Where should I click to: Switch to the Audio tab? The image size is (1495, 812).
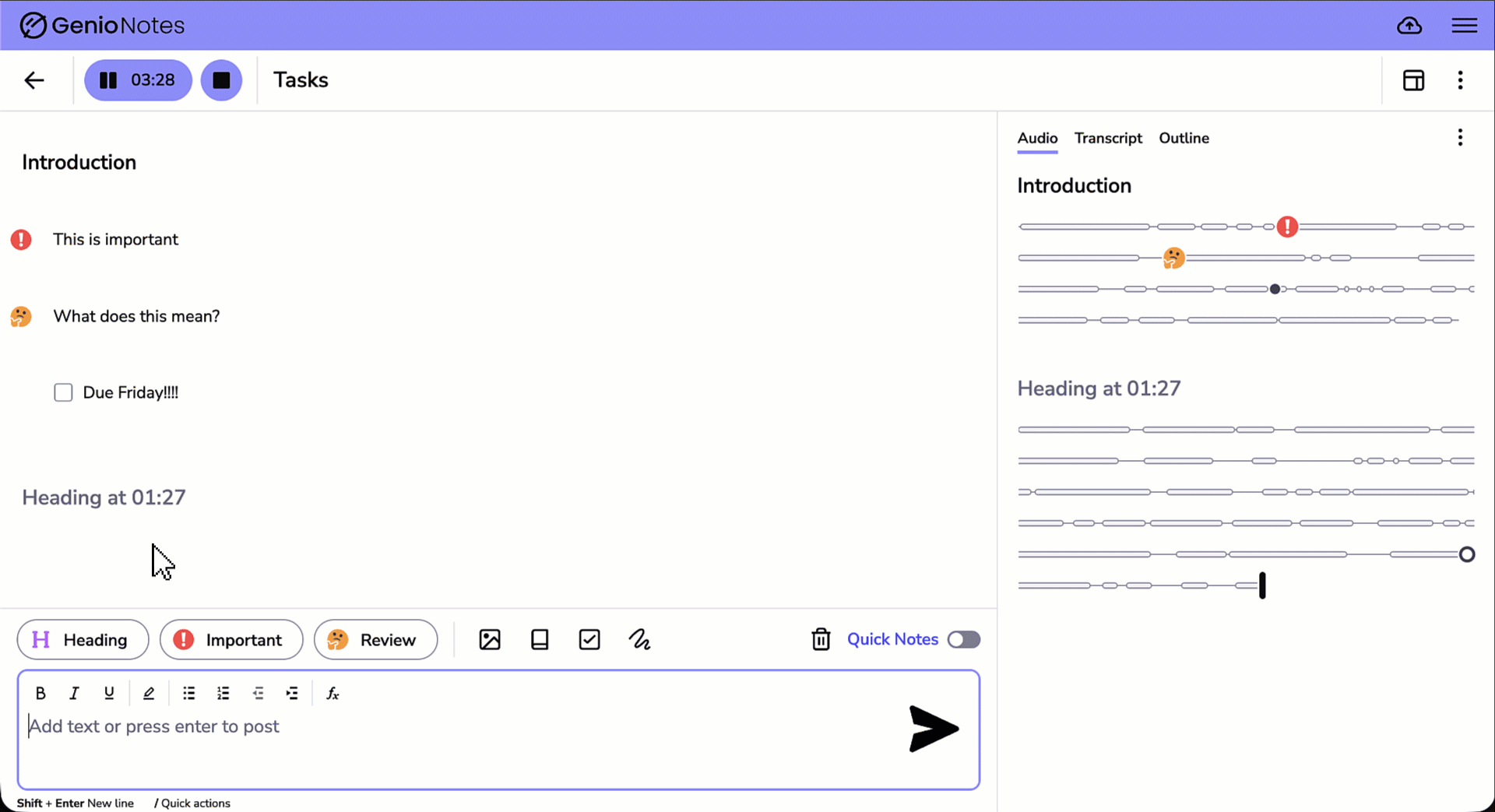point(1037,139)
